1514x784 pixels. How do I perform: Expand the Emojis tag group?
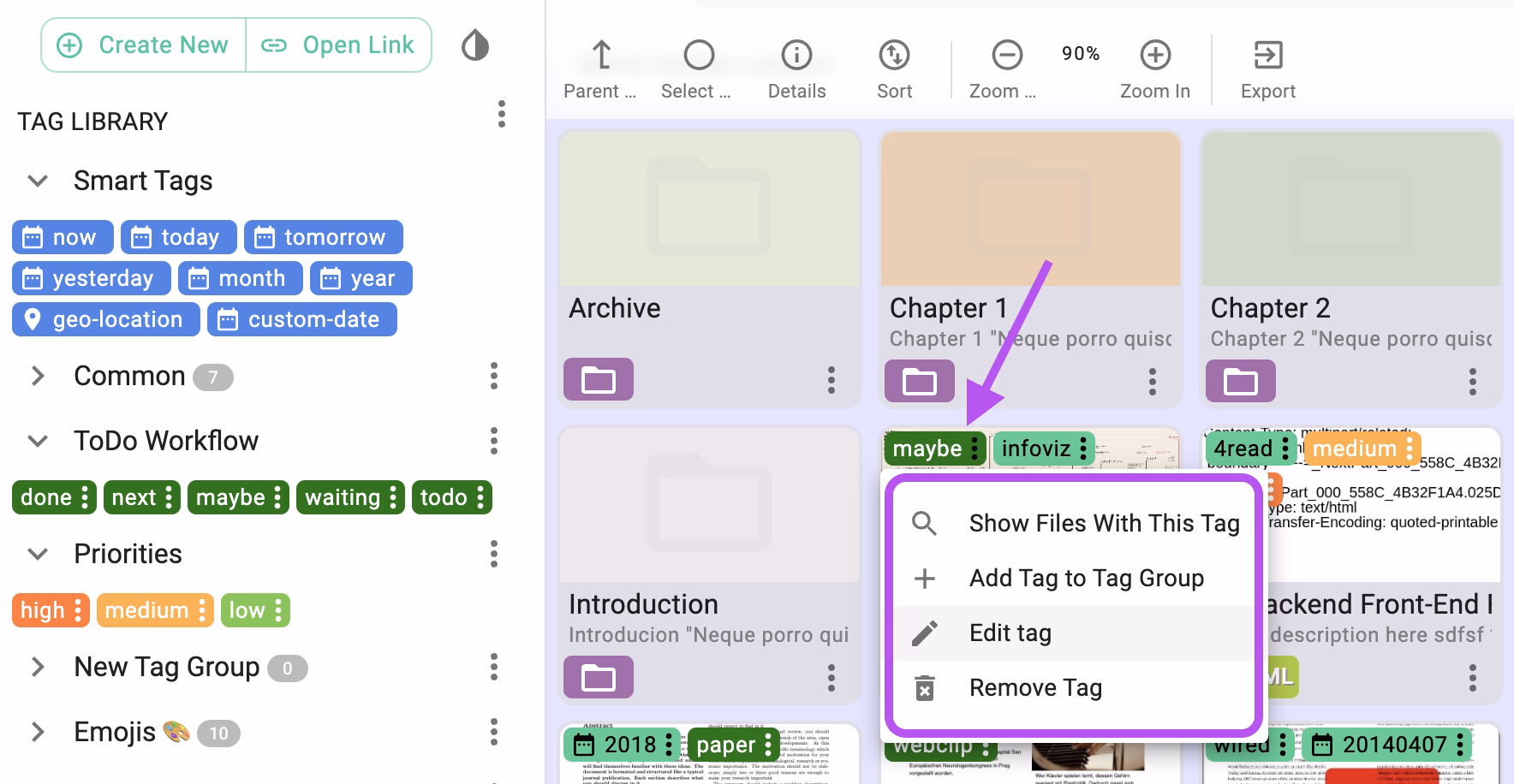click(x=38, y=732)
